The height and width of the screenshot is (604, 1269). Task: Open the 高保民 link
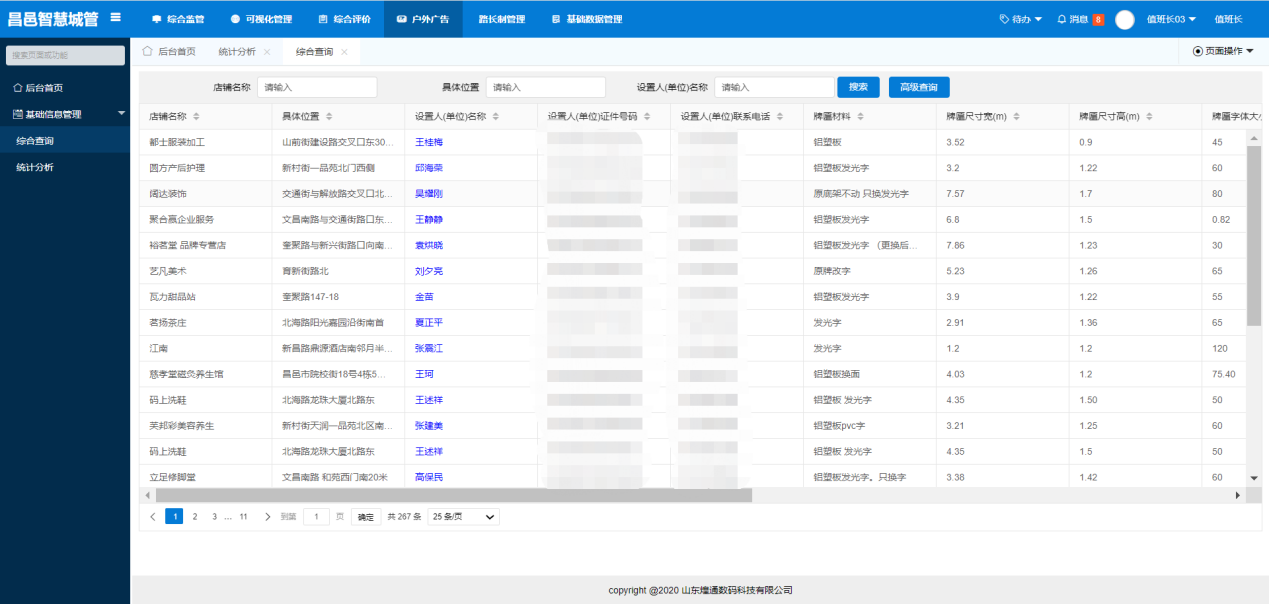pyautogui.click(x=428, y=478)
